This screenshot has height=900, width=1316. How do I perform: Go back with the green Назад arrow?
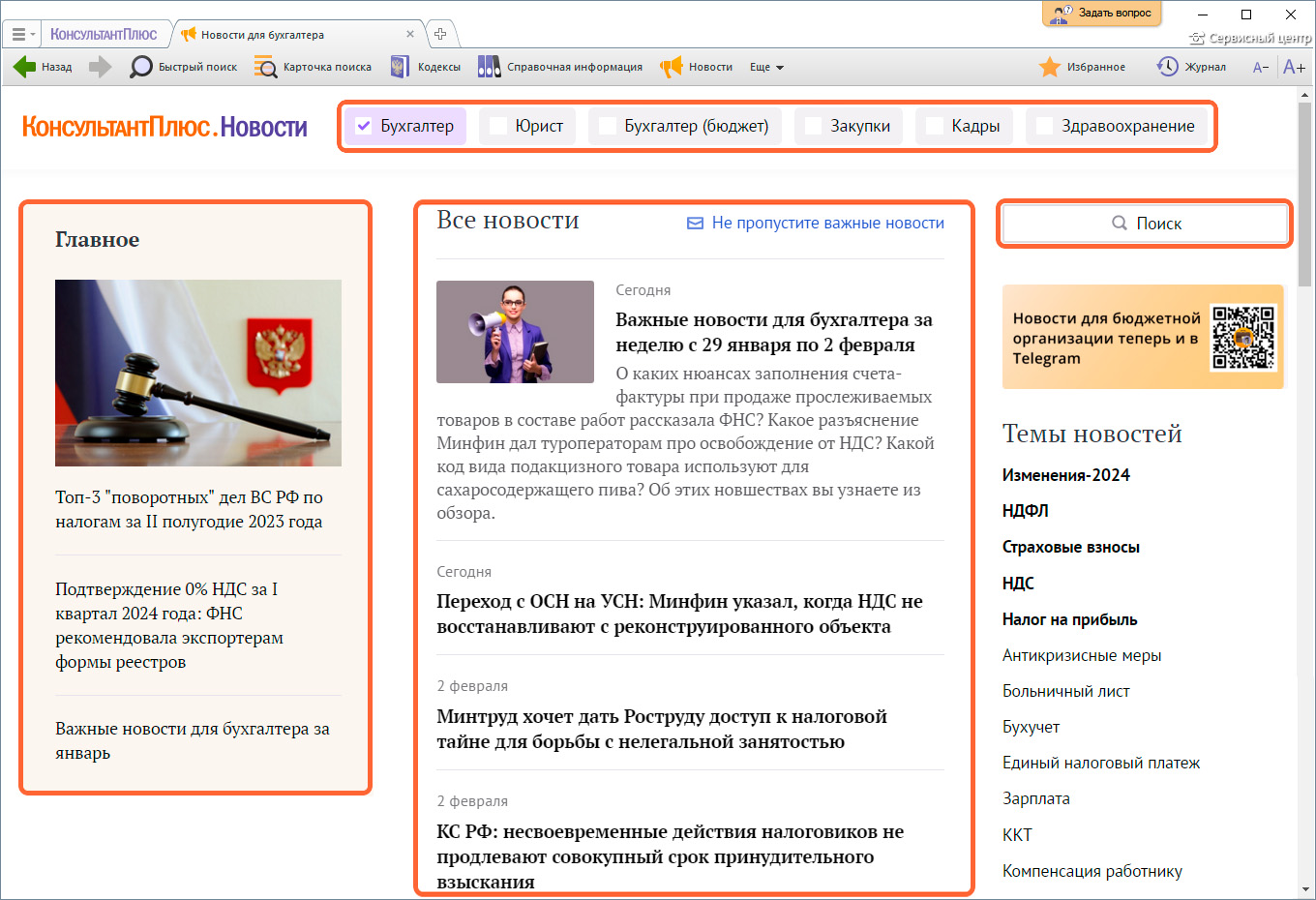tap(43, 67)
